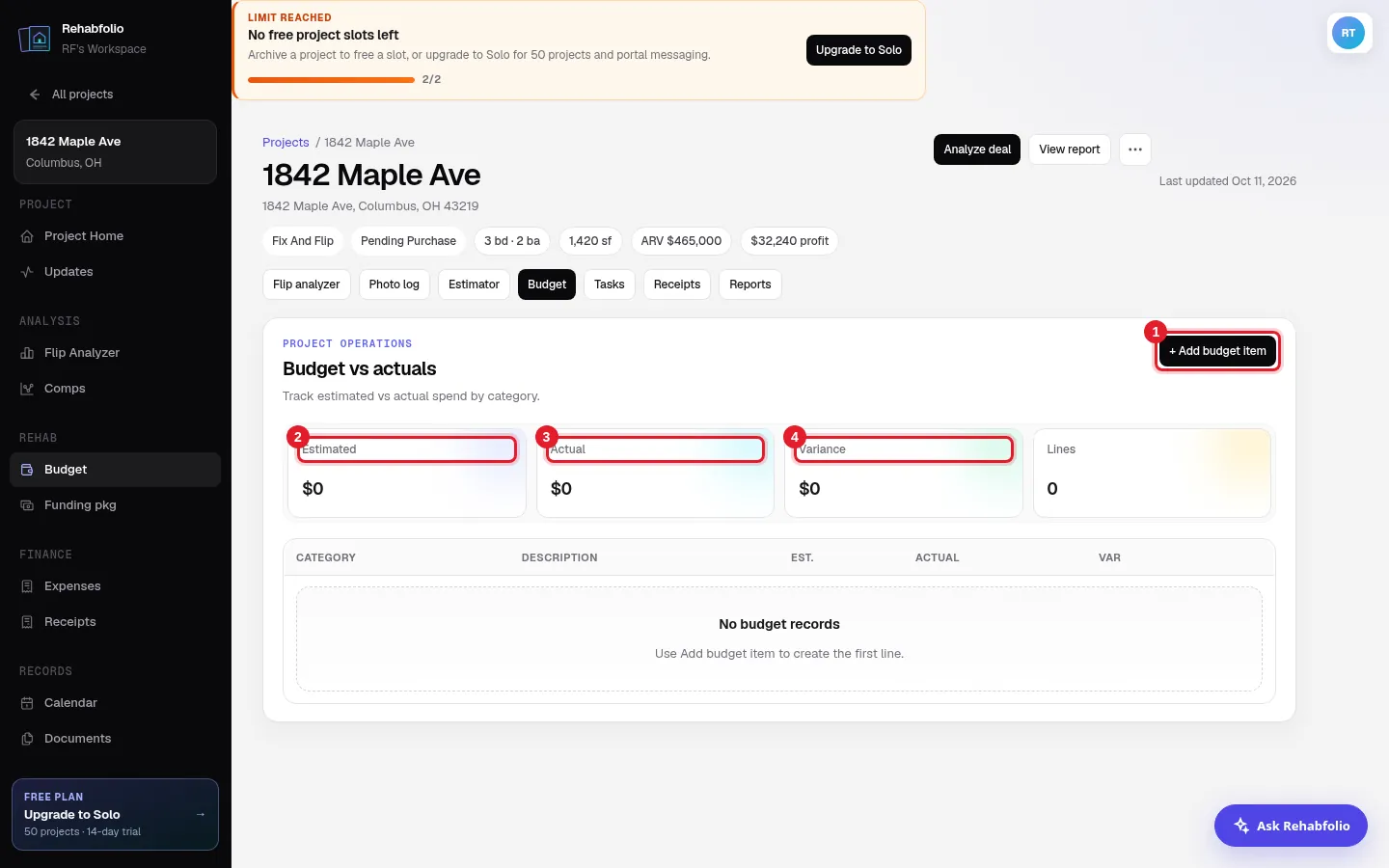Click the Upgrade to Solo button

(x=858, y=50)
